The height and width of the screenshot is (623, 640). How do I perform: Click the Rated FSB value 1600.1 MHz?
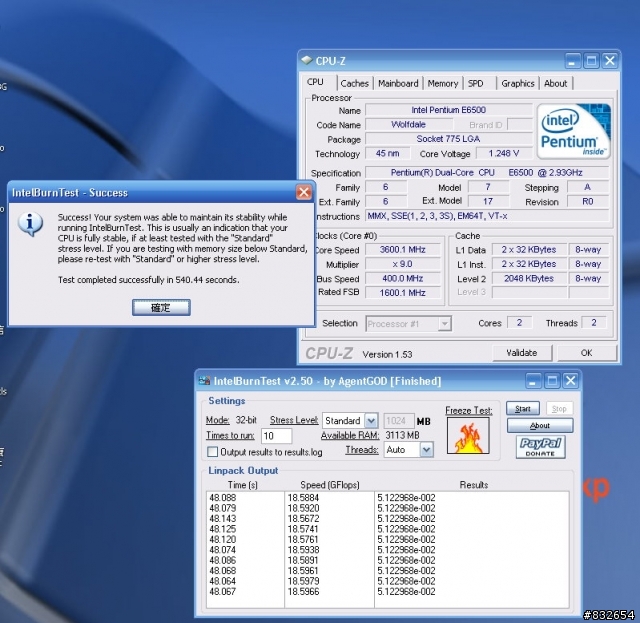[x=402, y=293]
